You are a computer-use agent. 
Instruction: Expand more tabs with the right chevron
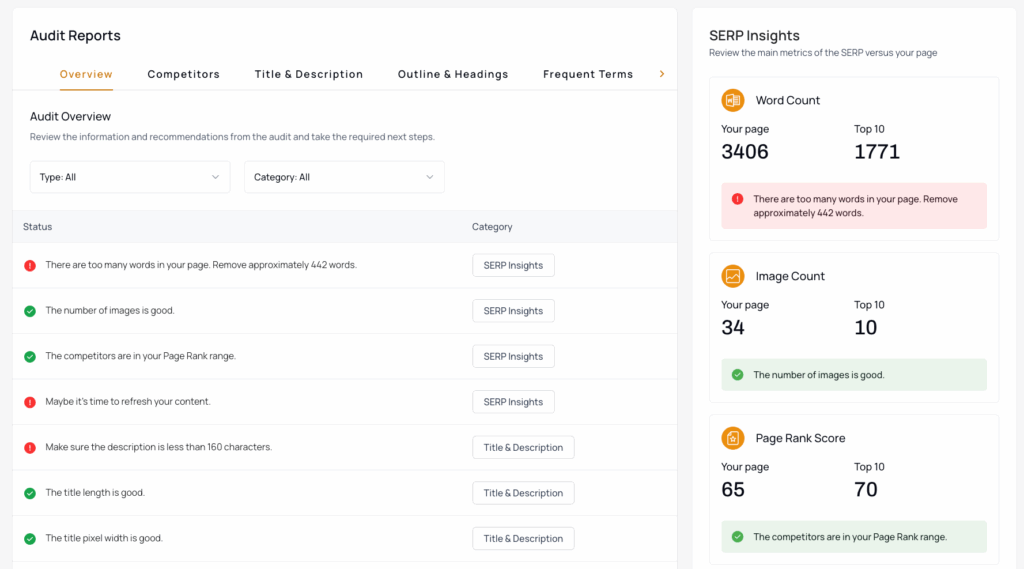(x=661, y=74)
